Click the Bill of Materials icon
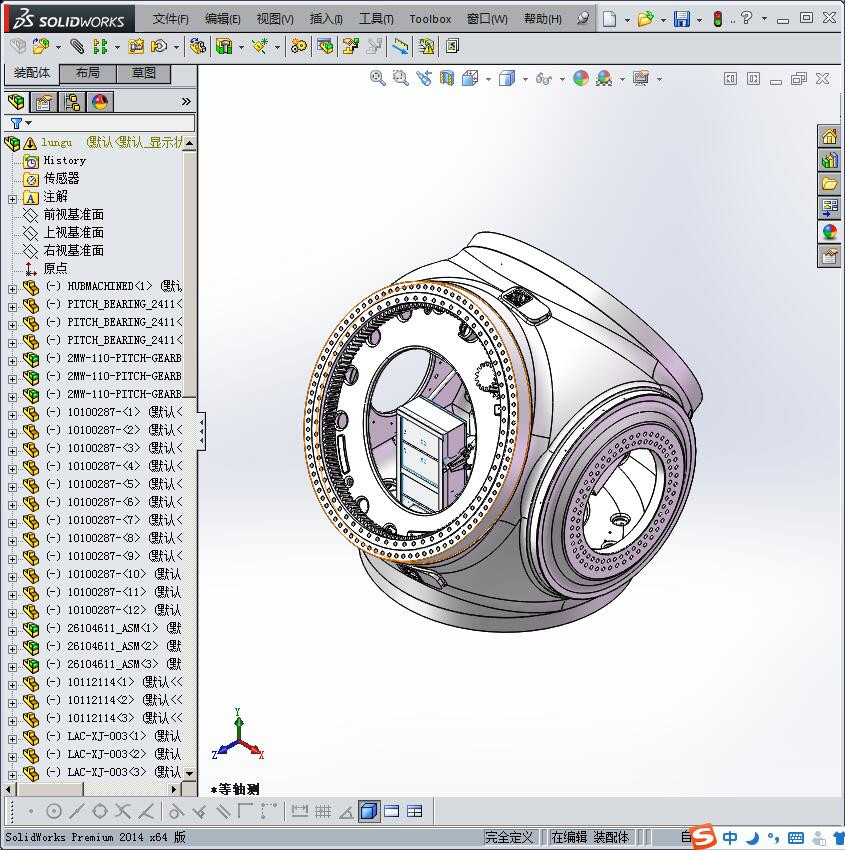Viewport: 845px width, 850px height. pos(326,47)
